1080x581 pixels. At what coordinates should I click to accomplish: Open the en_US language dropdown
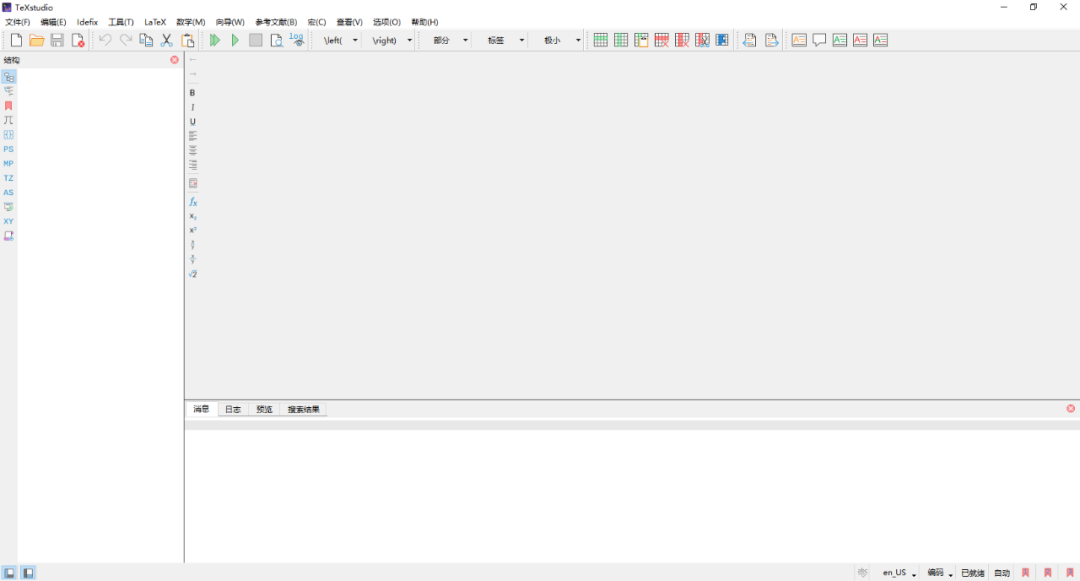click(914, 574)
